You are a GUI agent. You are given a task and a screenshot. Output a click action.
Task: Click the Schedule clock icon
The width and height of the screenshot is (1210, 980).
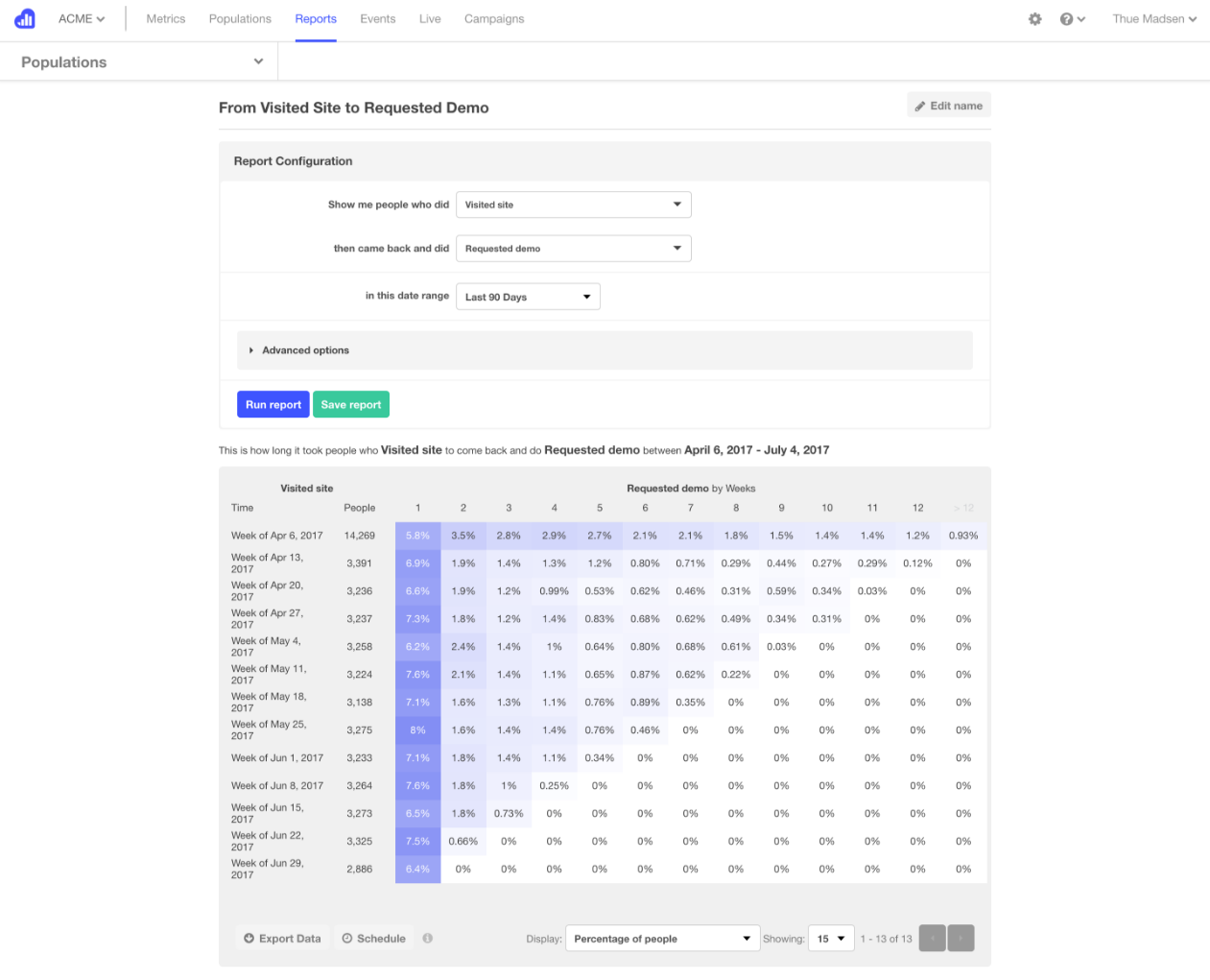tap(347, 938)
